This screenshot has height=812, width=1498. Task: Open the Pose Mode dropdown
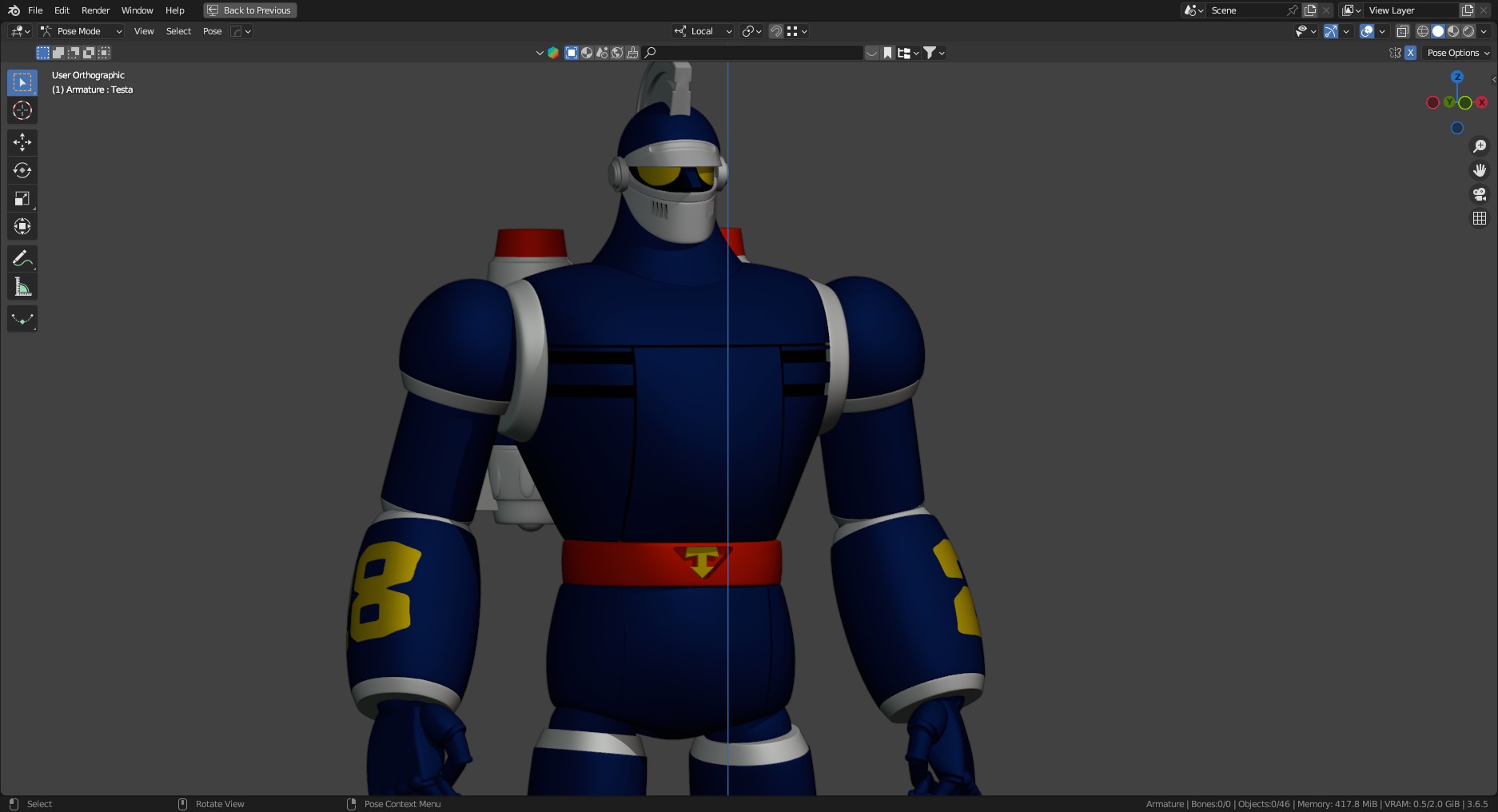pos(82,31)
